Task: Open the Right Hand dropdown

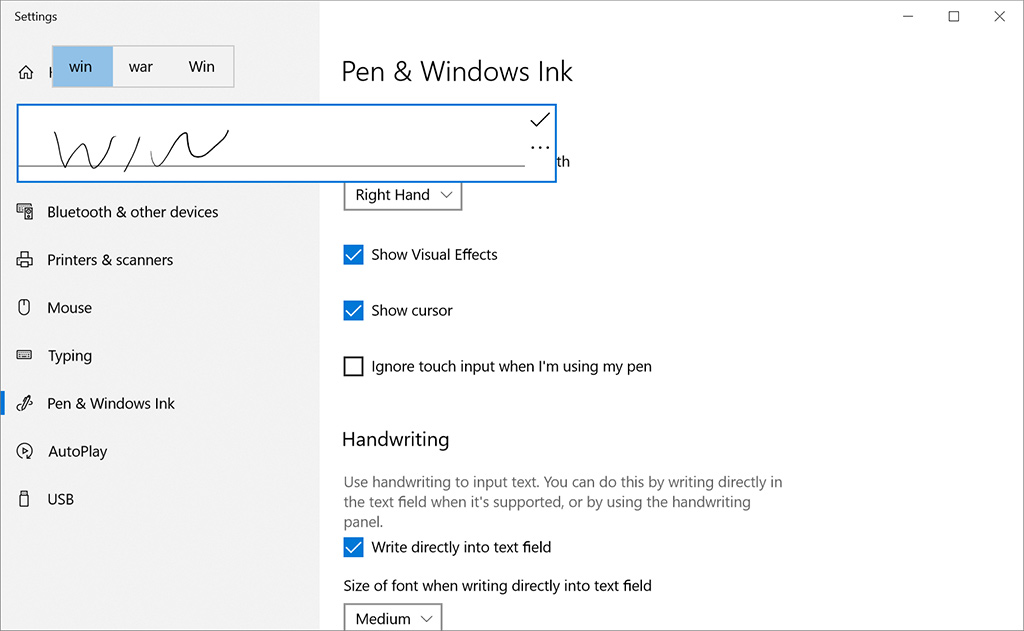Action: tap(403, 195)
